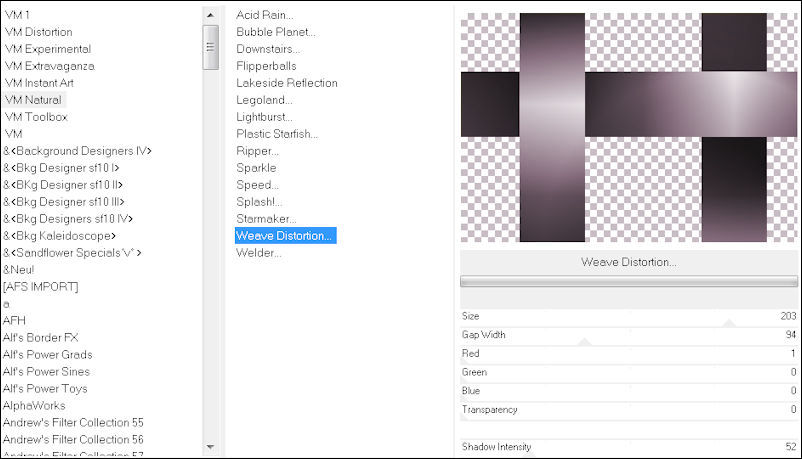Select Alf's Power Grads category
This screenshot has height=459, width=802.
click(48, 354)
